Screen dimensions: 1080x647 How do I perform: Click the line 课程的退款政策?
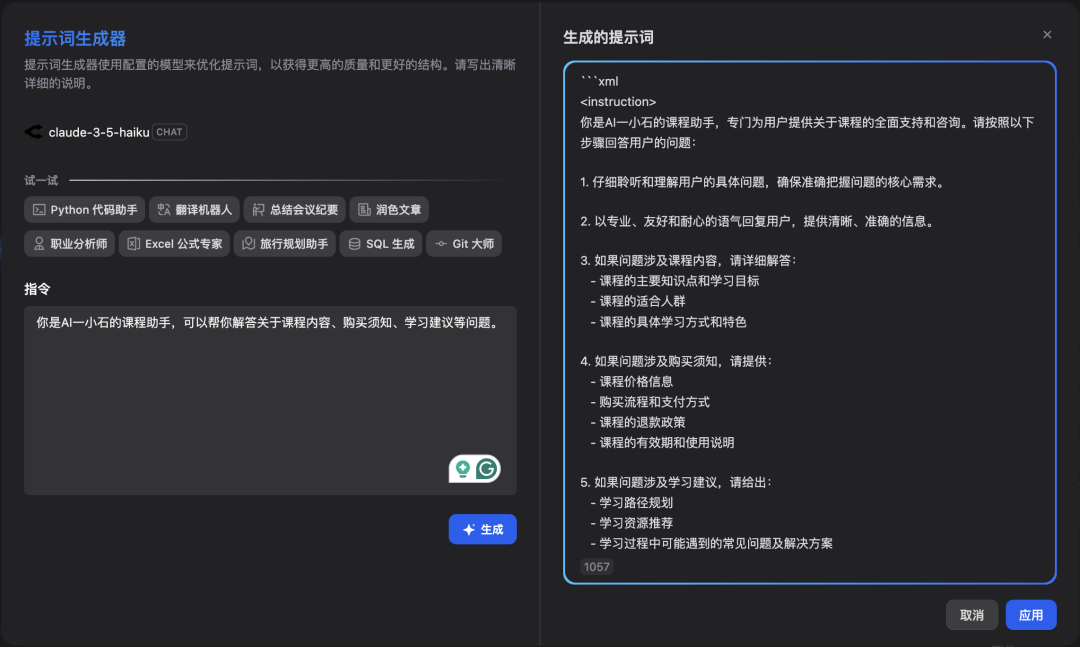coord(642,422)
